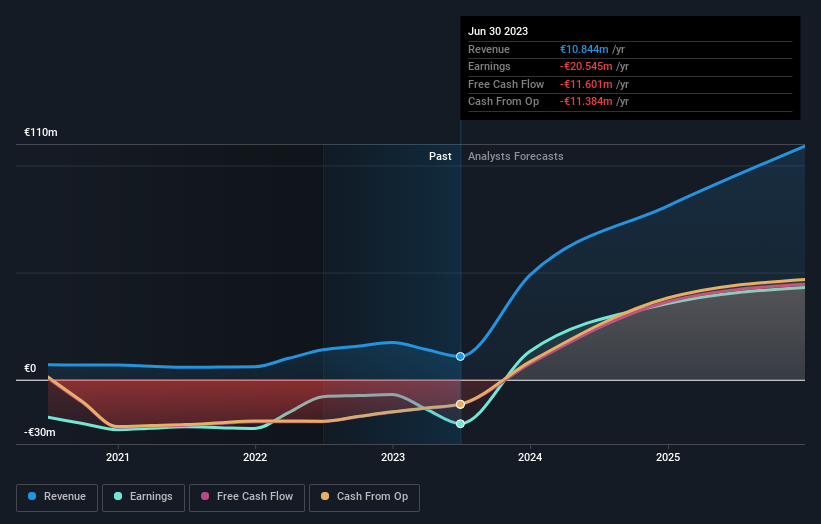Click the Cash From Op label in tooltip
This screenshot has height=524, width=821.
(503, 102)
